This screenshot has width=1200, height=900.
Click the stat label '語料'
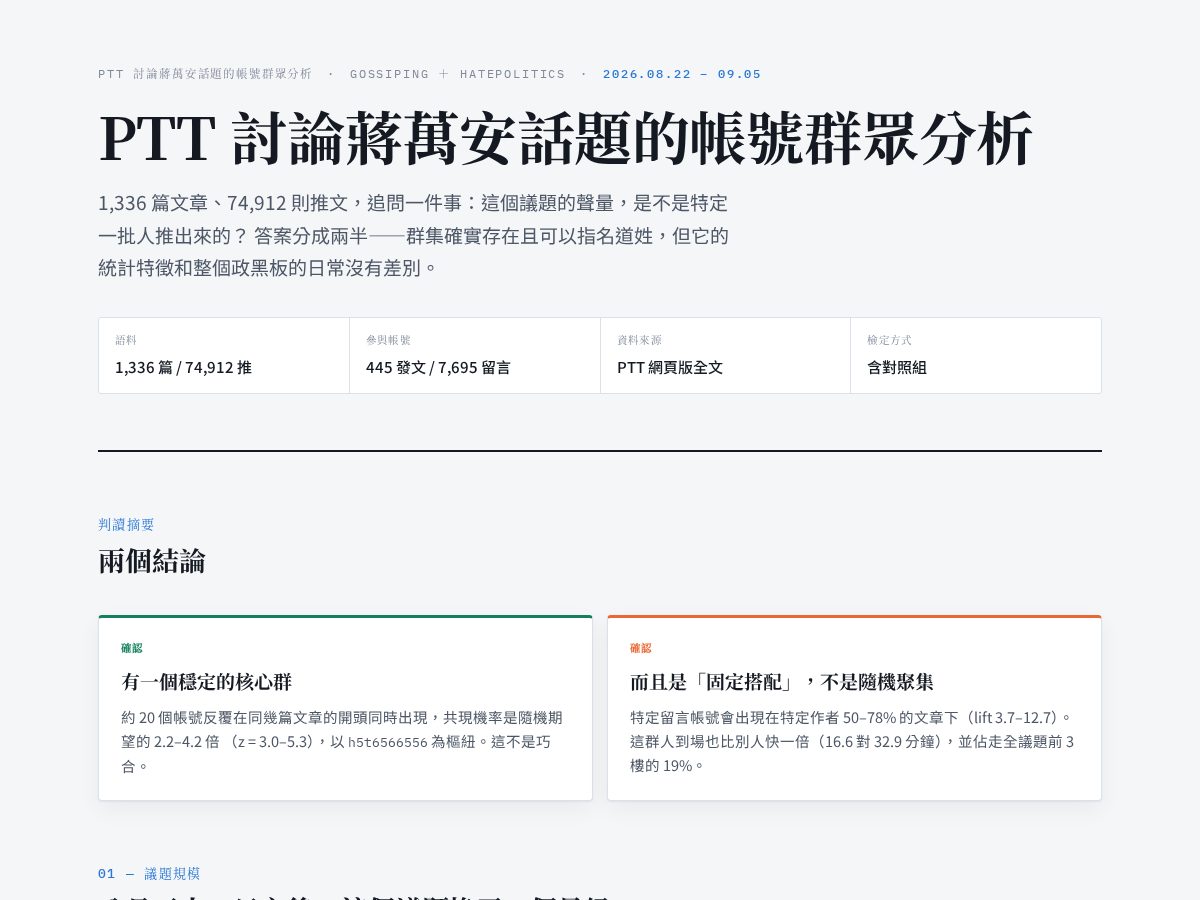[x=126, y=340]
